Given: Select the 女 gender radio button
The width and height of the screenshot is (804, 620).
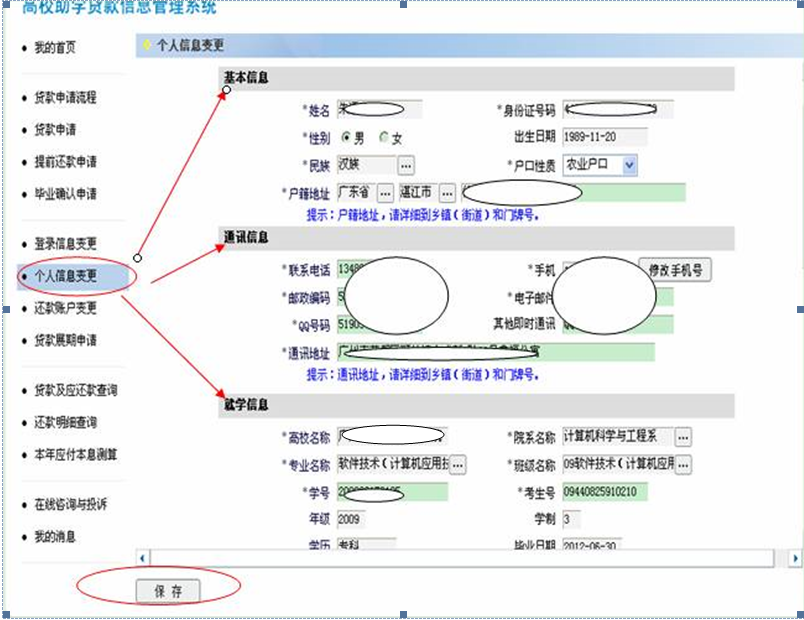Looking at the screenshot, I should pyautogui.click(x=384, y=137).
